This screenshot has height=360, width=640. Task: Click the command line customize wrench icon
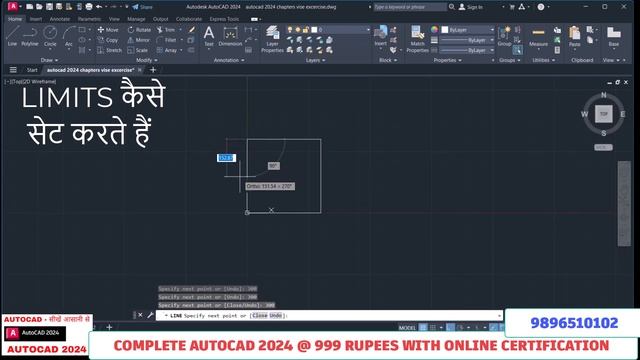(x=150, y=315)
